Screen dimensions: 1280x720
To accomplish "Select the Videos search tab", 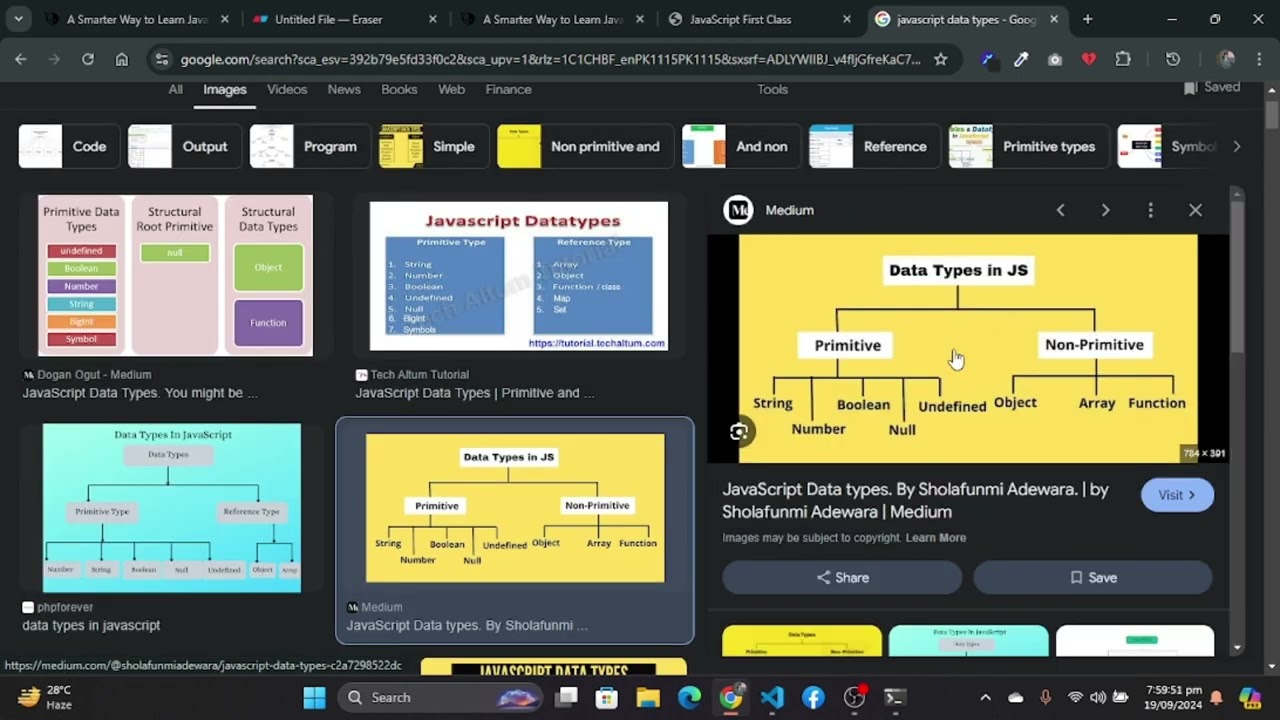I will [x=287, y=89].
